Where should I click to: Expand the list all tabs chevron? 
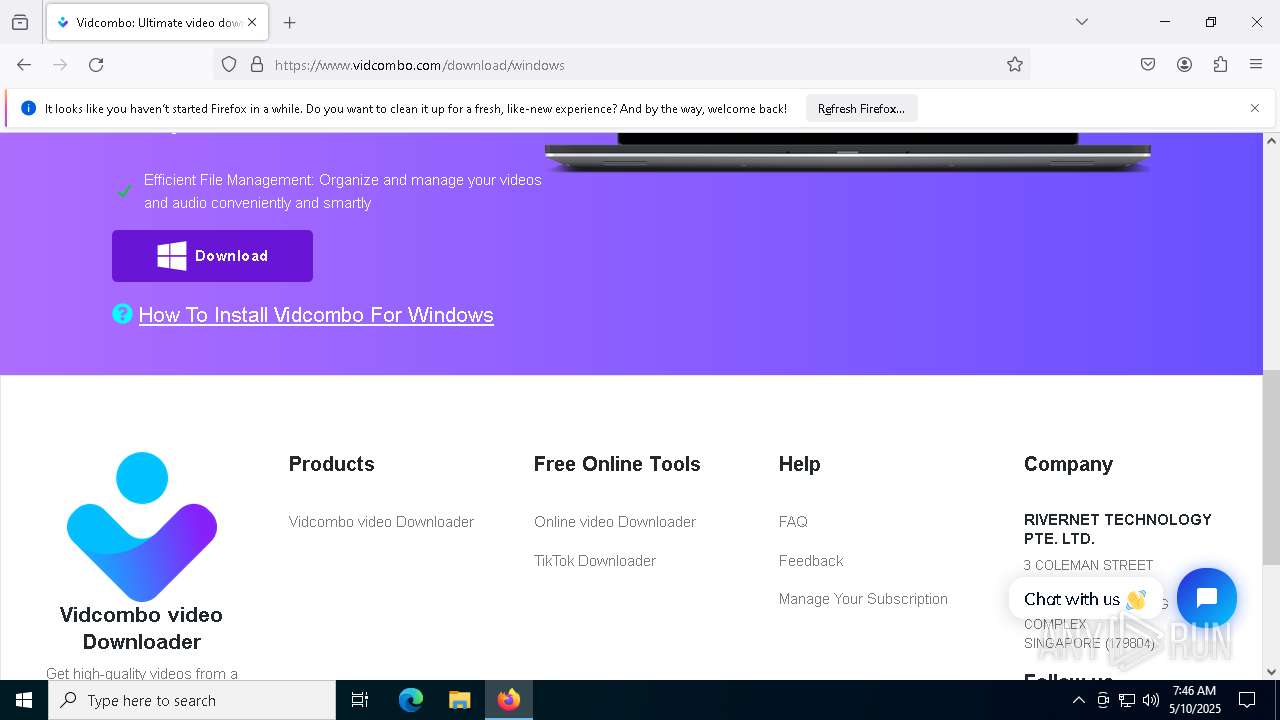coord(1082,22)
